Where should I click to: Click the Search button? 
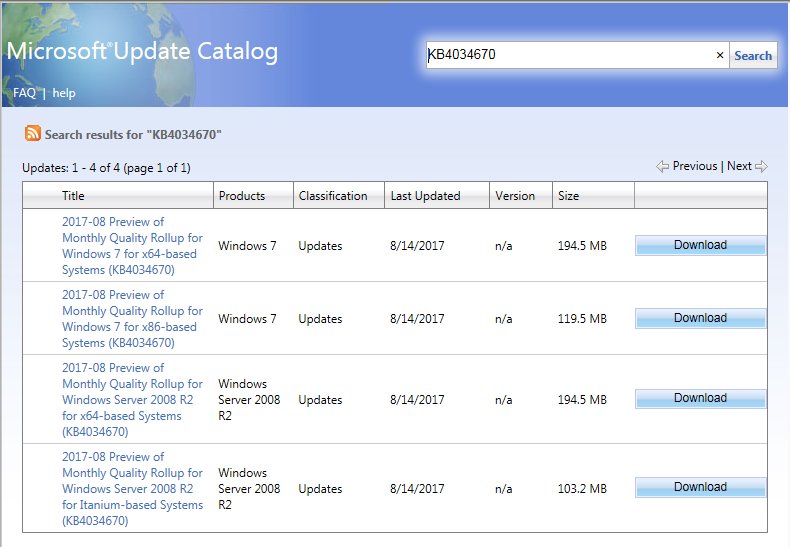click(753, 55)
